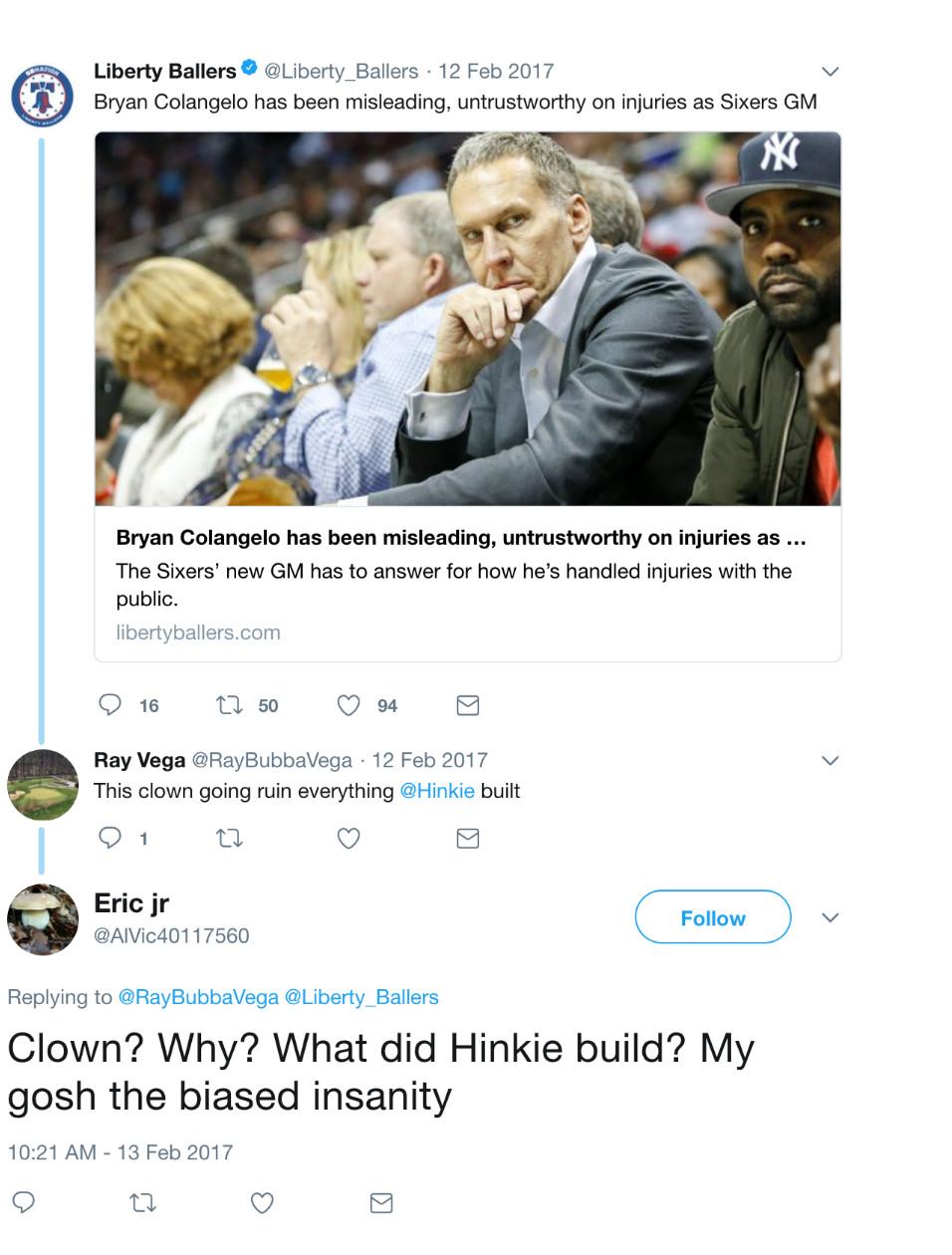Open options dropdown on Liberty Ballers tweet

(x=830, y=72)
